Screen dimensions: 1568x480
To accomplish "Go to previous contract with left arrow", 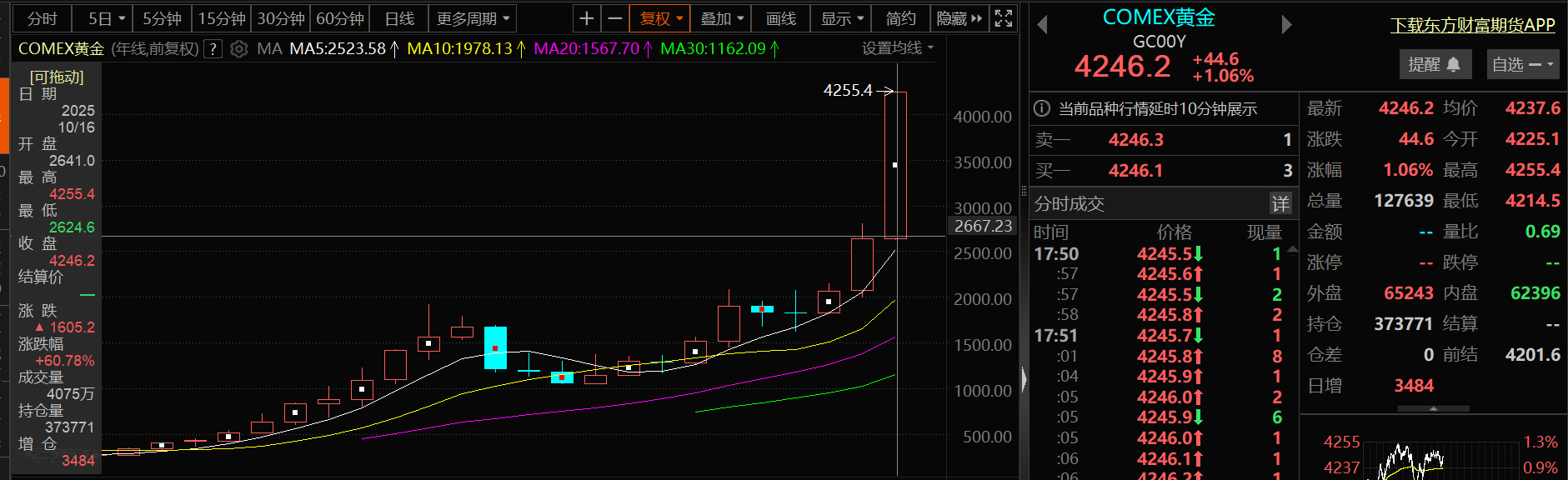I will pyautogui.click(x=1042, y=25).
